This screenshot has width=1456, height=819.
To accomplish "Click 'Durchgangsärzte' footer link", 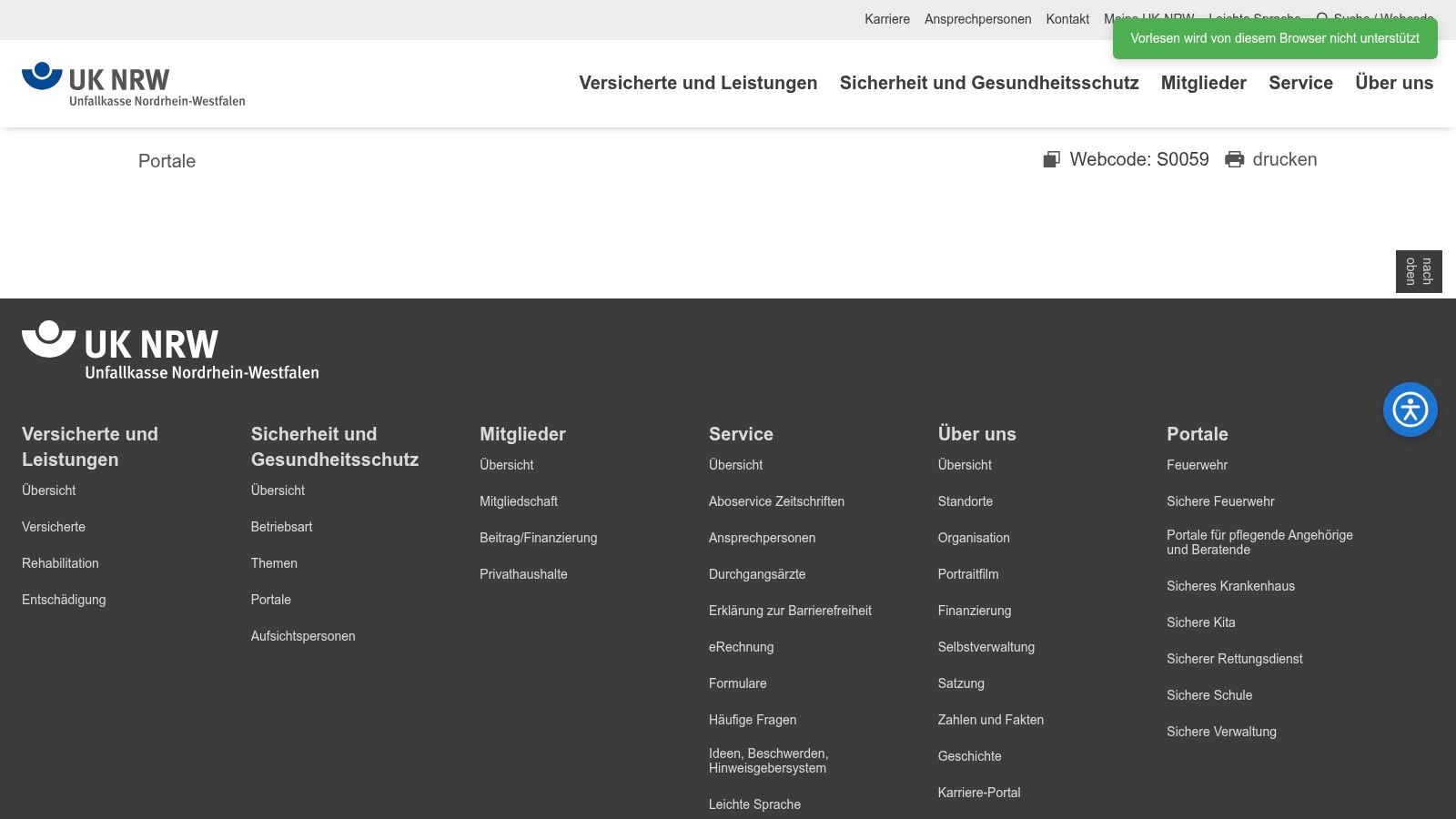I will (x=757, y=574).
